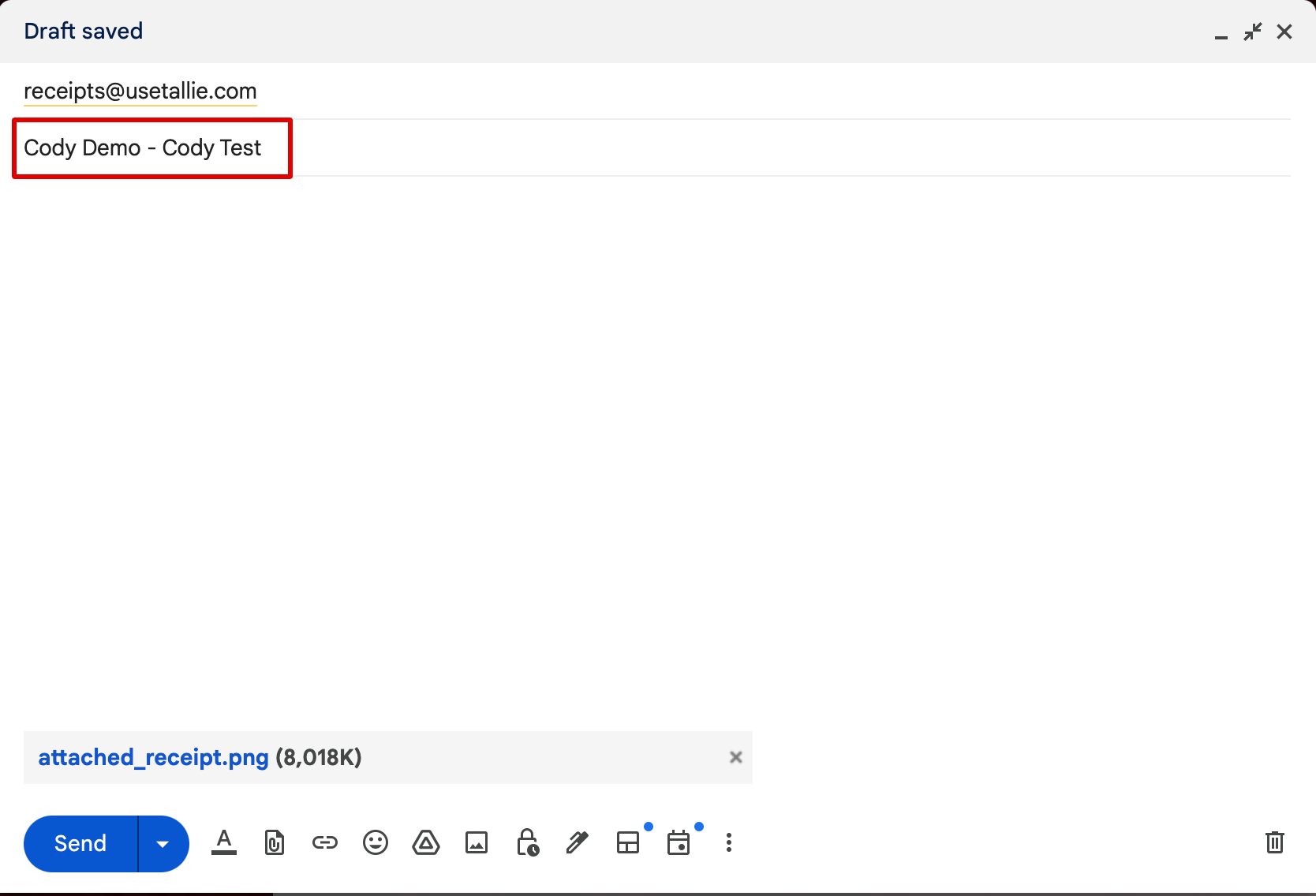This screenshot has height=896, width=1316.
Task: Set up a meeting time calendar icon
Action: 679,842
